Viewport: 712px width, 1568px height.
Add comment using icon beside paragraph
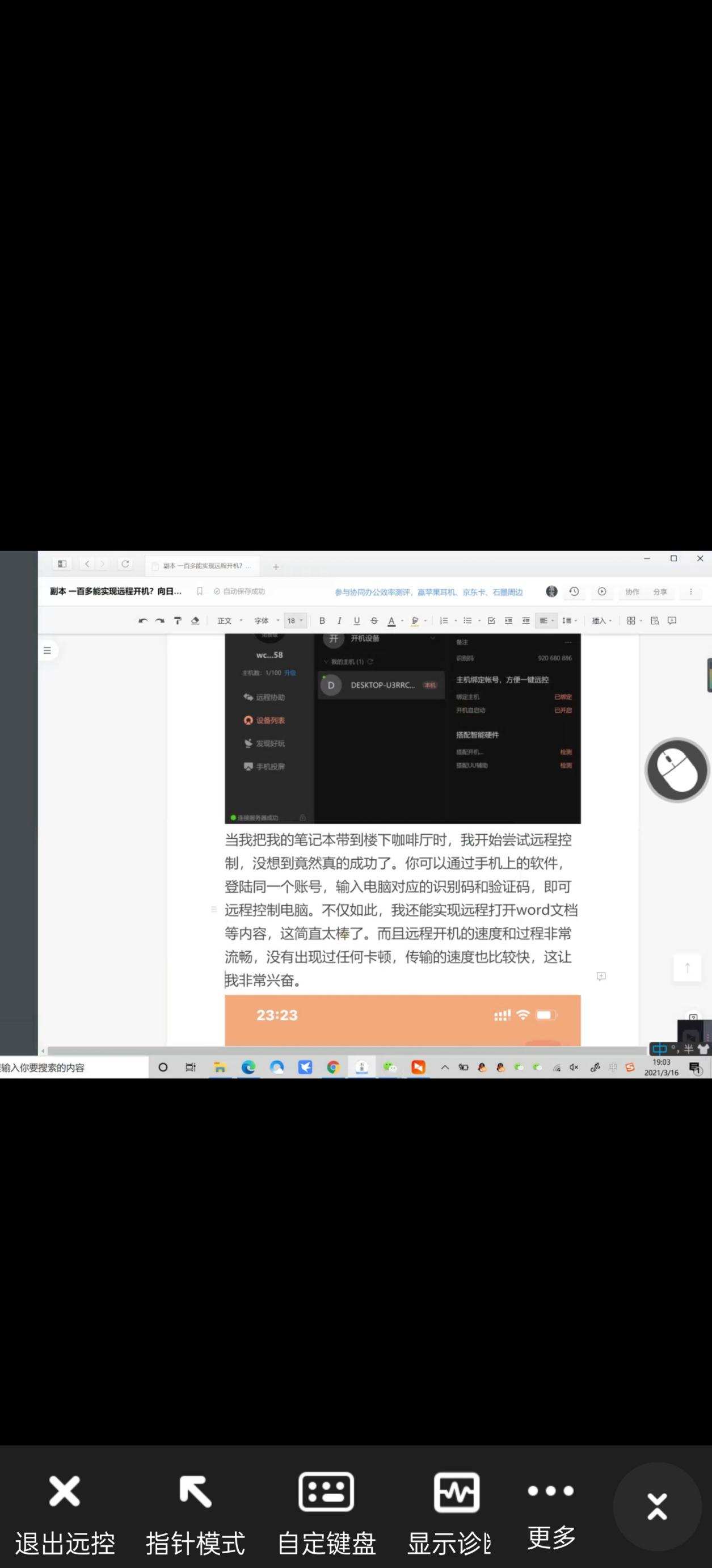[601, 976]
